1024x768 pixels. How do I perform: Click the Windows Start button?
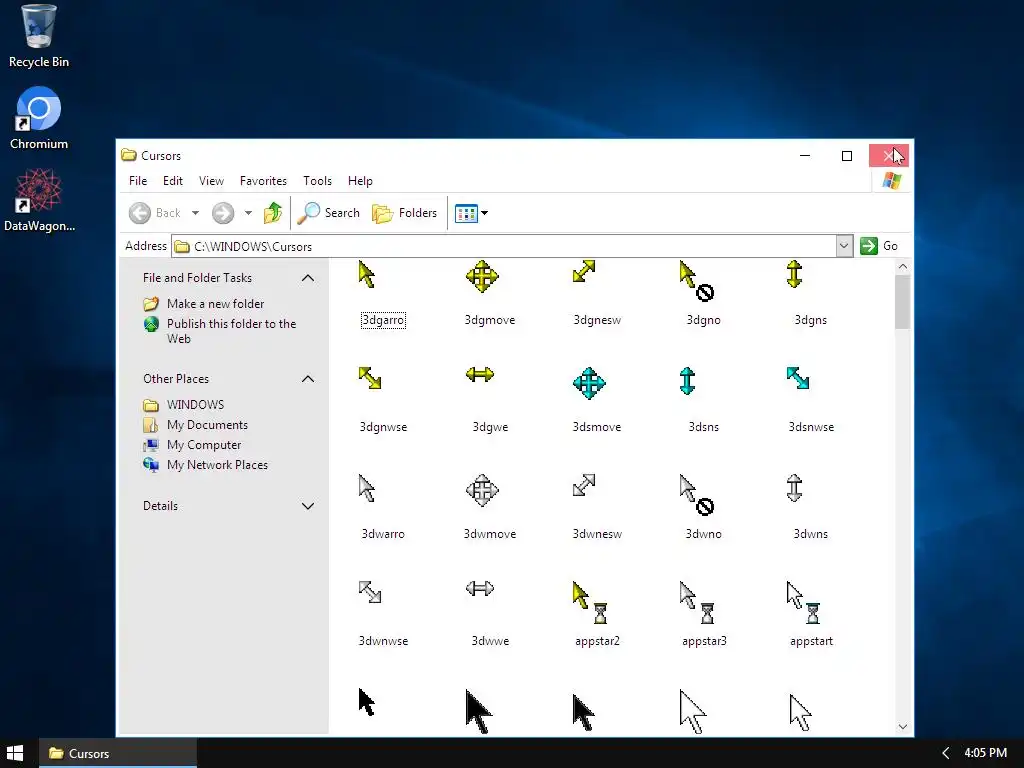click(15, 753)
